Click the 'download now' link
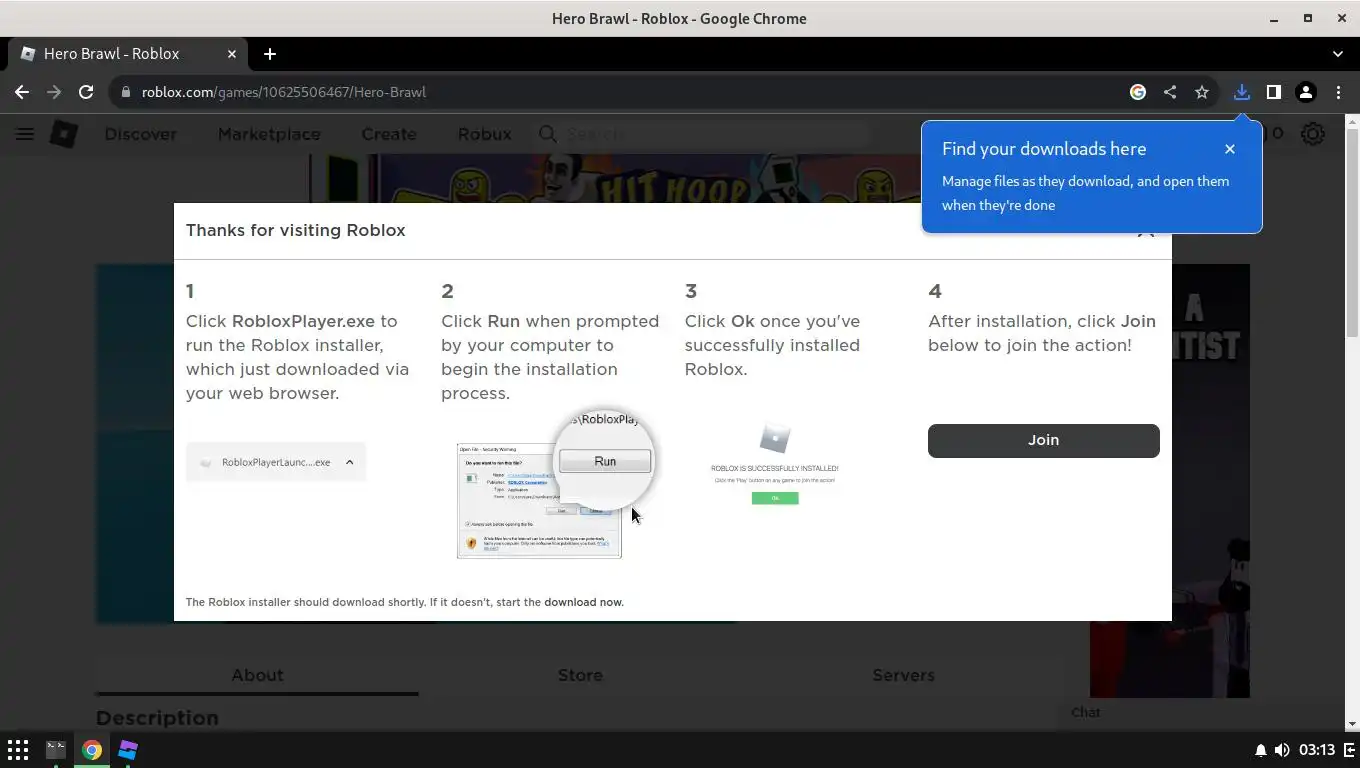The image size is (1360, 768). [583, 602]
